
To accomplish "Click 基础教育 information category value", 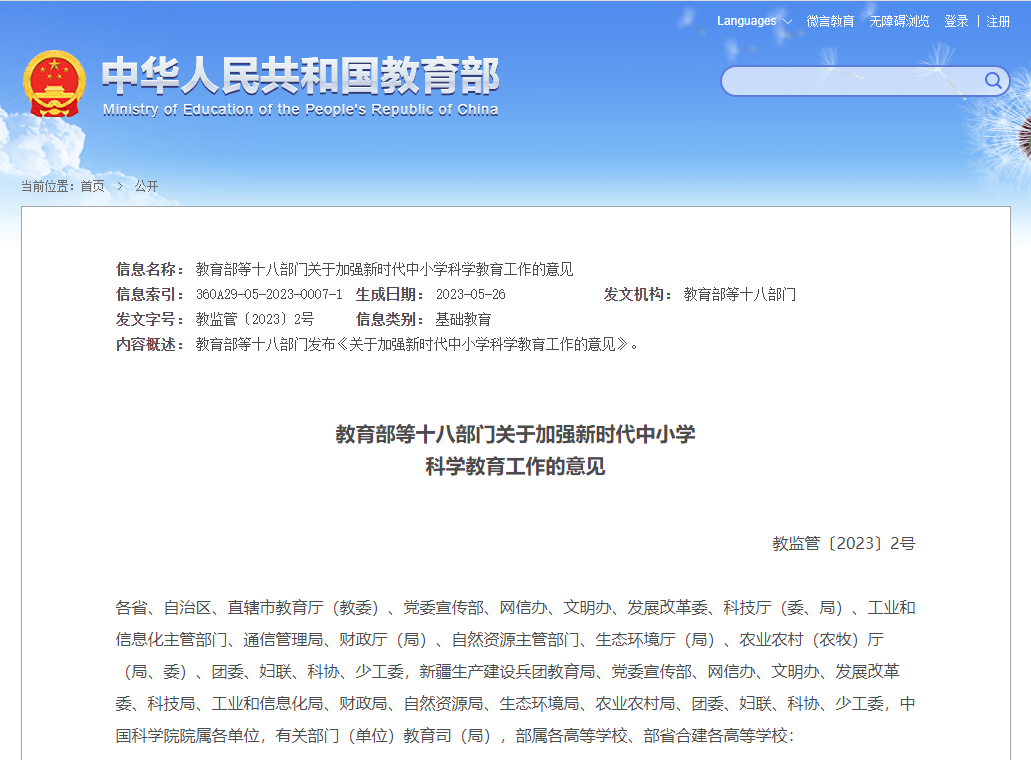I will [x=463, y=319].
